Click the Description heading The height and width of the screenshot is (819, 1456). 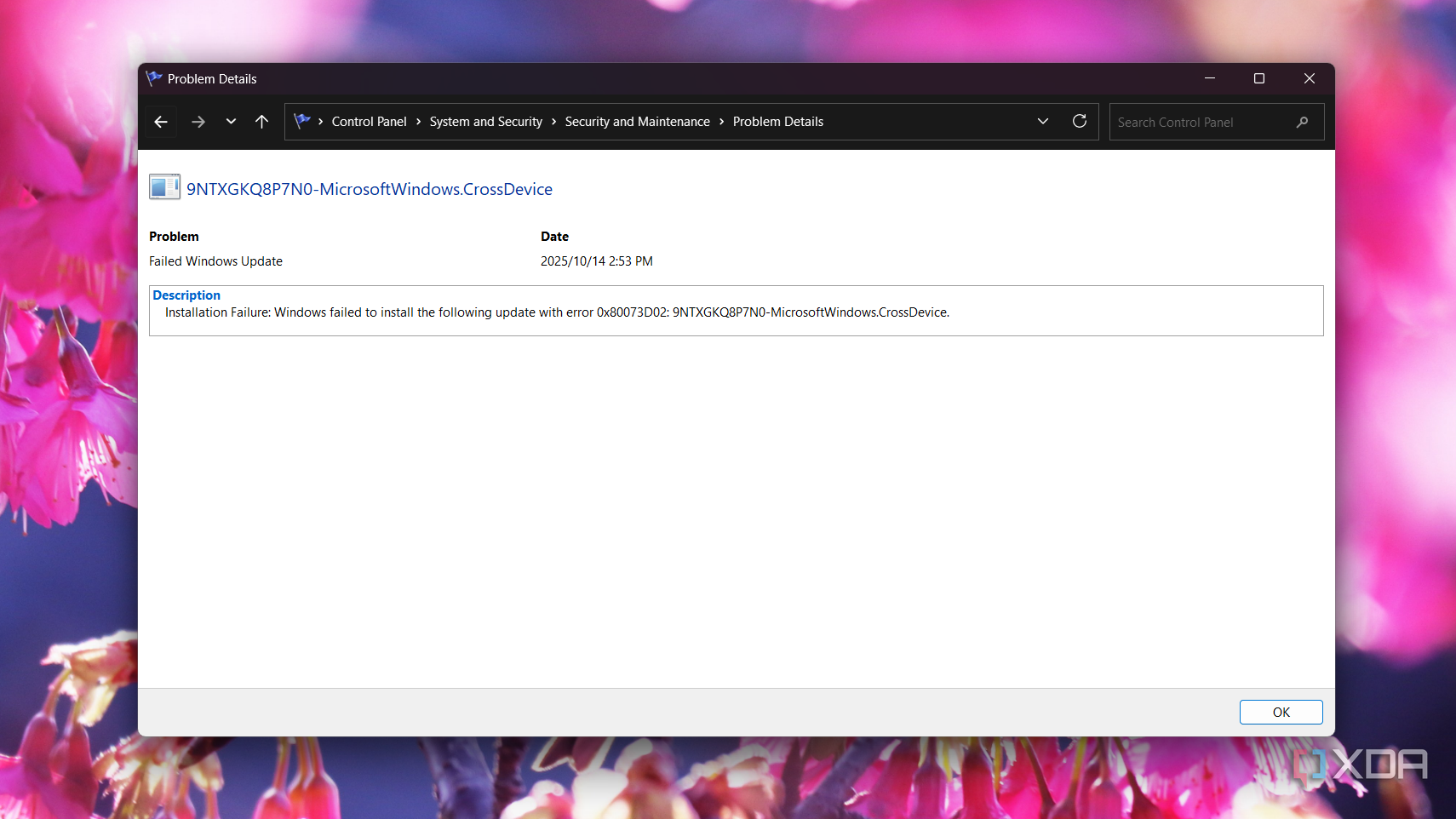(x=186, y=295)
